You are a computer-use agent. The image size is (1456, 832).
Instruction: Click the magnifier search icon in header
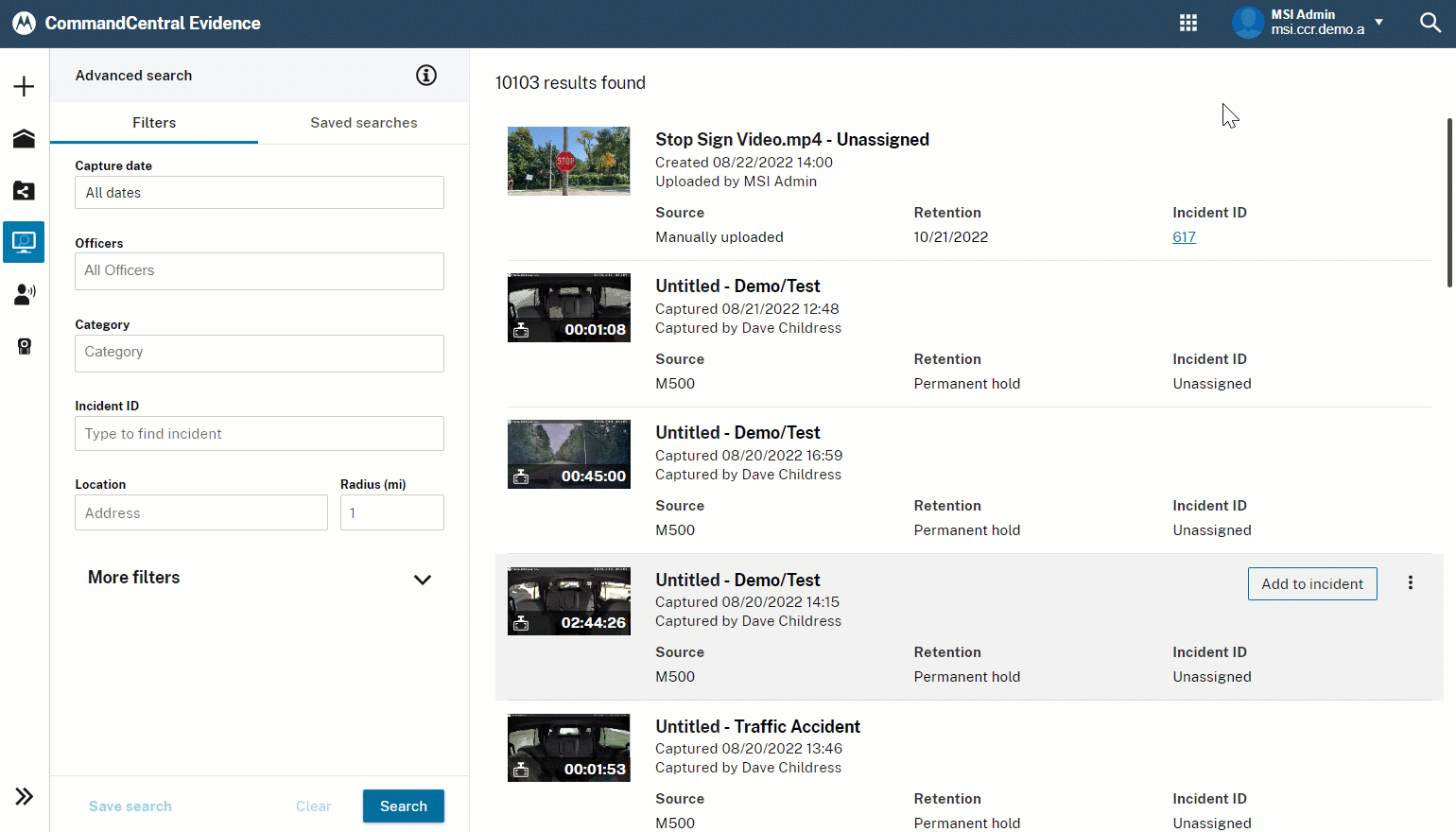tap(1430, 23)
